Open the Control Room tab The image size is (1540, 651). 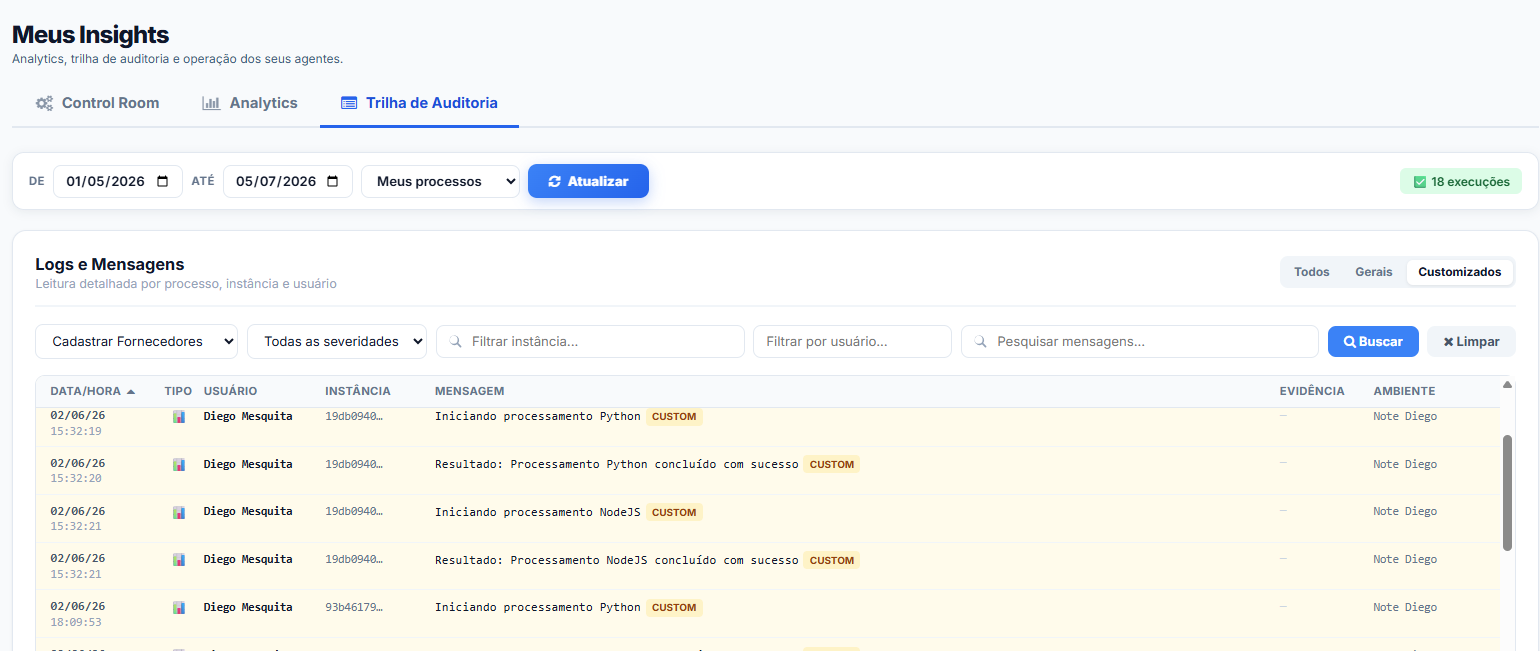click(x=97, y=103)
